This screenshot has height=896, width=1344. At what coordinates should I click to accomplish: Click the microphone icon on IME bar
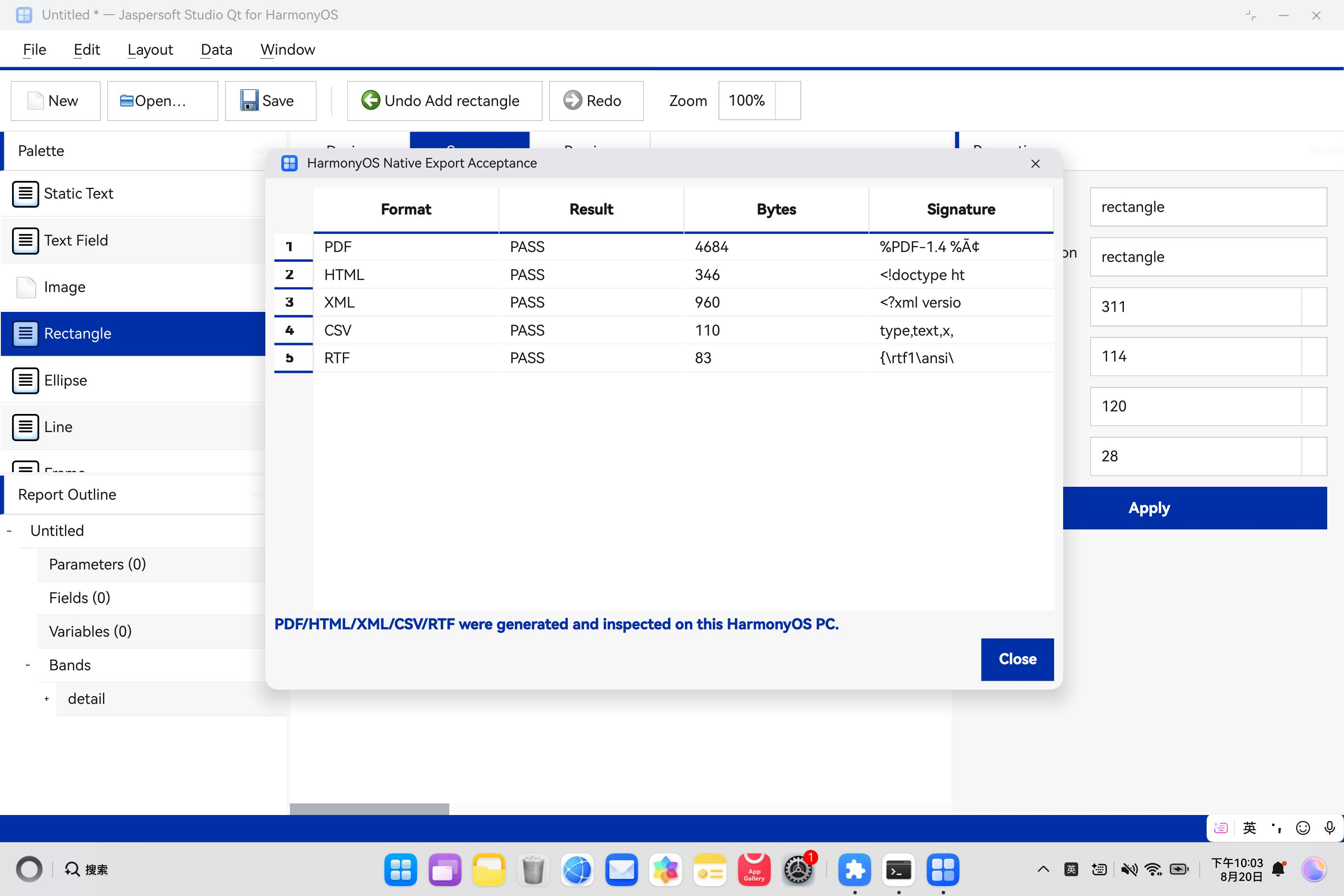pyautogui.click(x=1330, y=828)
